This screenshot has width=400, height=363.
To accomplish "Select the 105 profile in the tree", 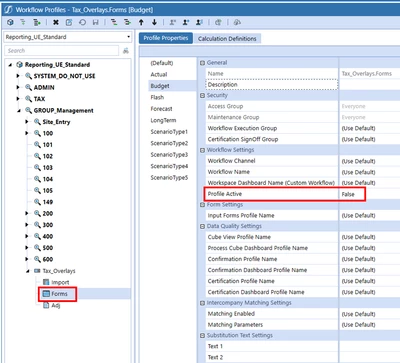I will (48, 190).
